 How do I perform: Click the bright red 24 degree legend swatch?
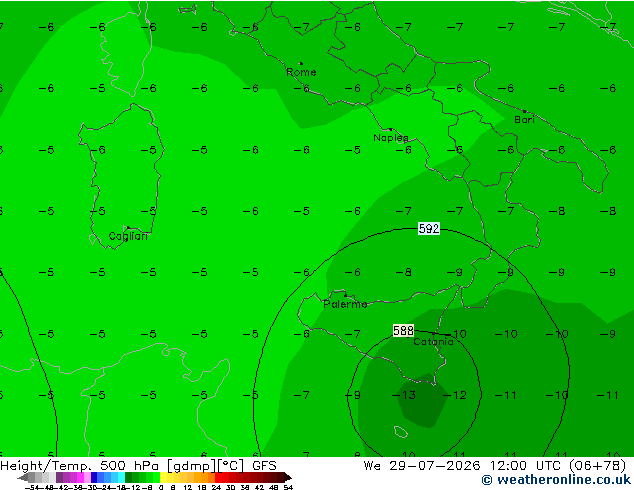click(x=218, y=477)
